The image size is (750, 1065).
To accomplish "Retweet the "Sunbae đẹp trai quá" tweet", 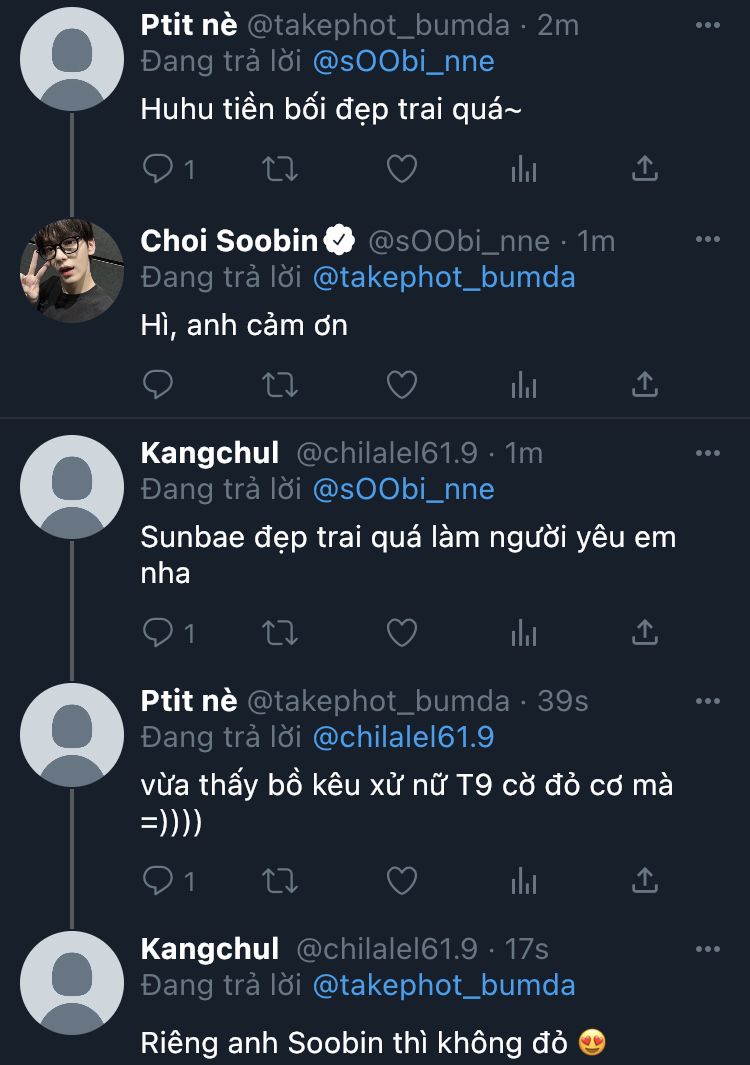I will coord(280,632).
